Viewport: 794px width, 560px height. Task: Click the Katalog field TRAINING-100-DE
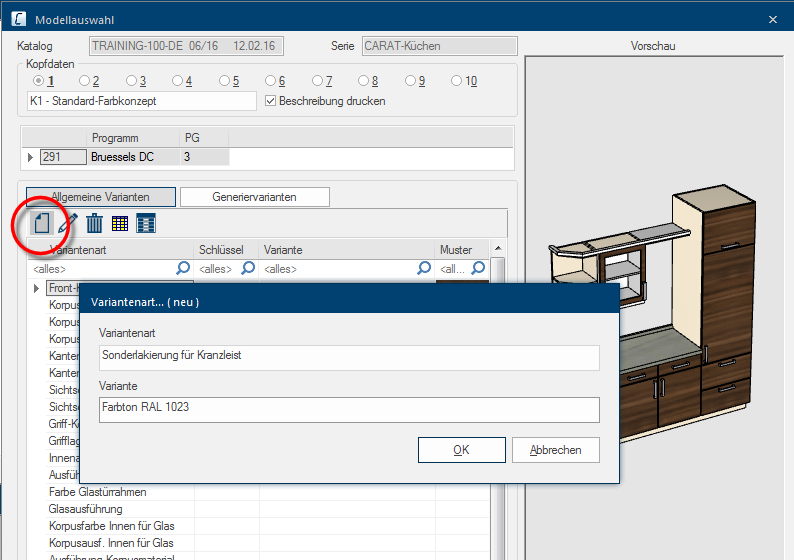[186, 46]
